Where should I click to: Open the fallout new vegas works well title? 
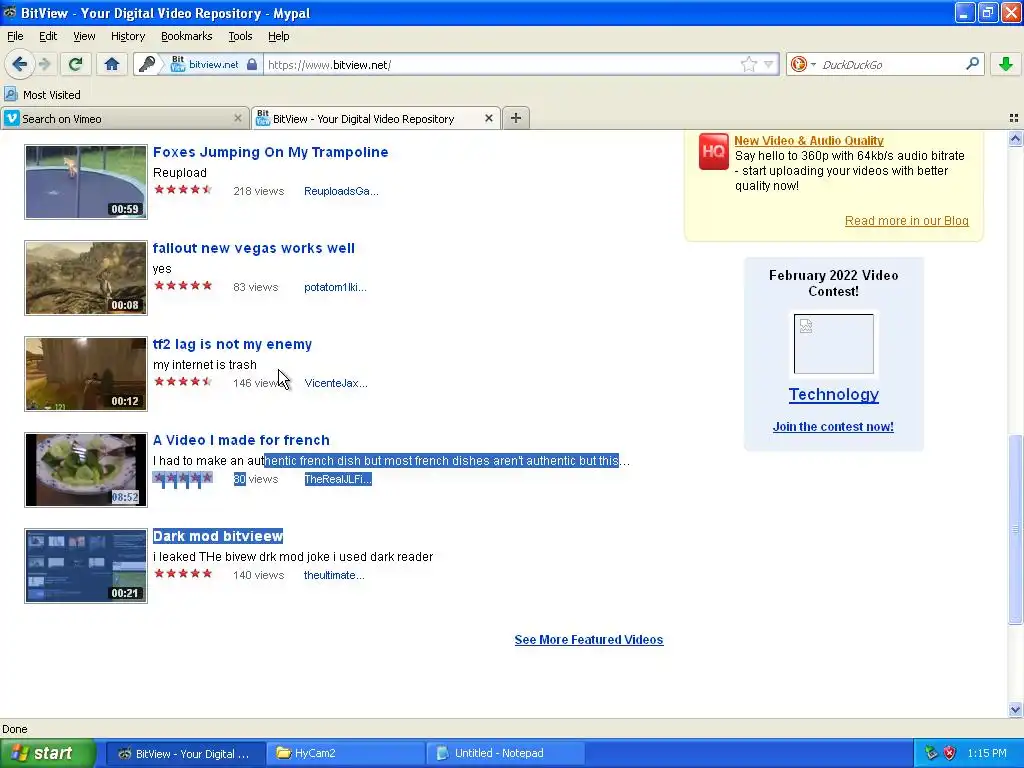coord(253,248)
